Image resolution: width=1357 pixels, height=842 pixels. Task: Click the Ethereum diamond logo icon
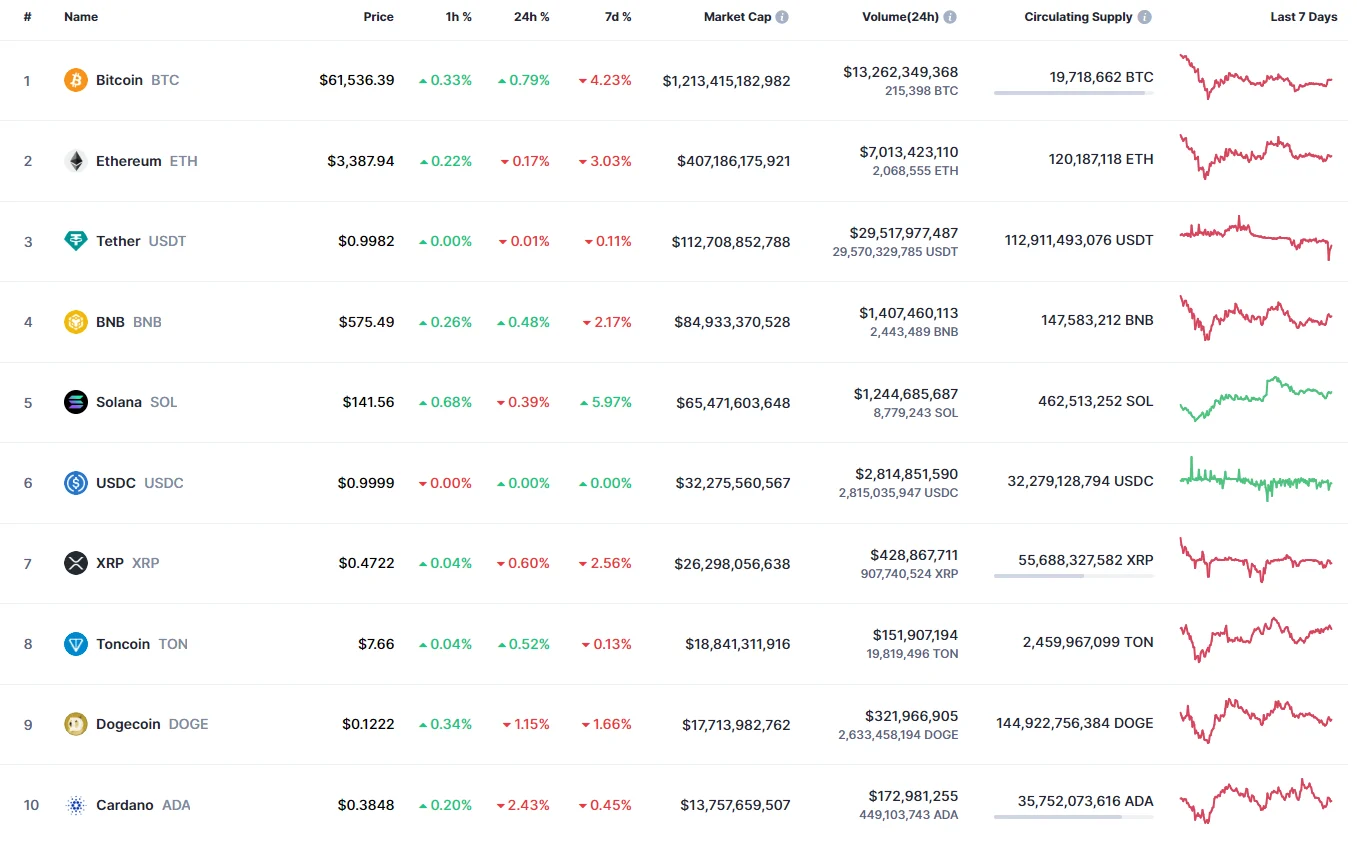tap(76, 161)
